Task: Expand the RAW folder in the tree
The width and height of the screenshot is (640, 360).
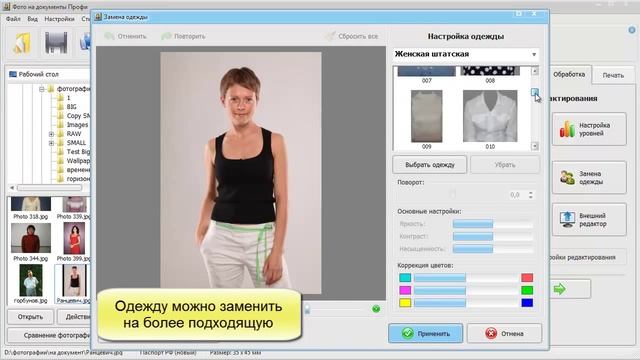Action: tap(51, 134)
